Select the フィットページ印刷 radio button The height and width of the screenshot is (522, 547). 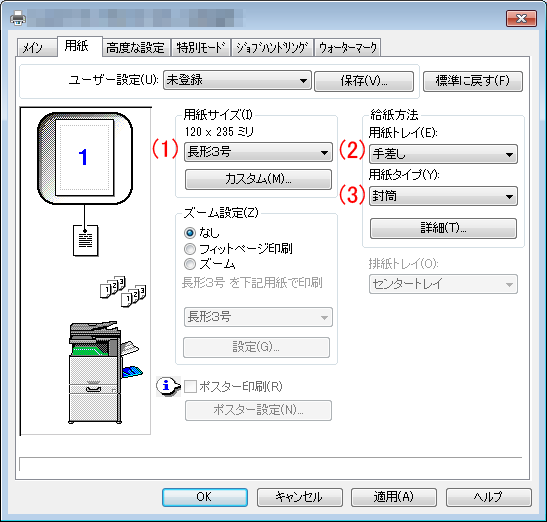click(x=190, y=249)
